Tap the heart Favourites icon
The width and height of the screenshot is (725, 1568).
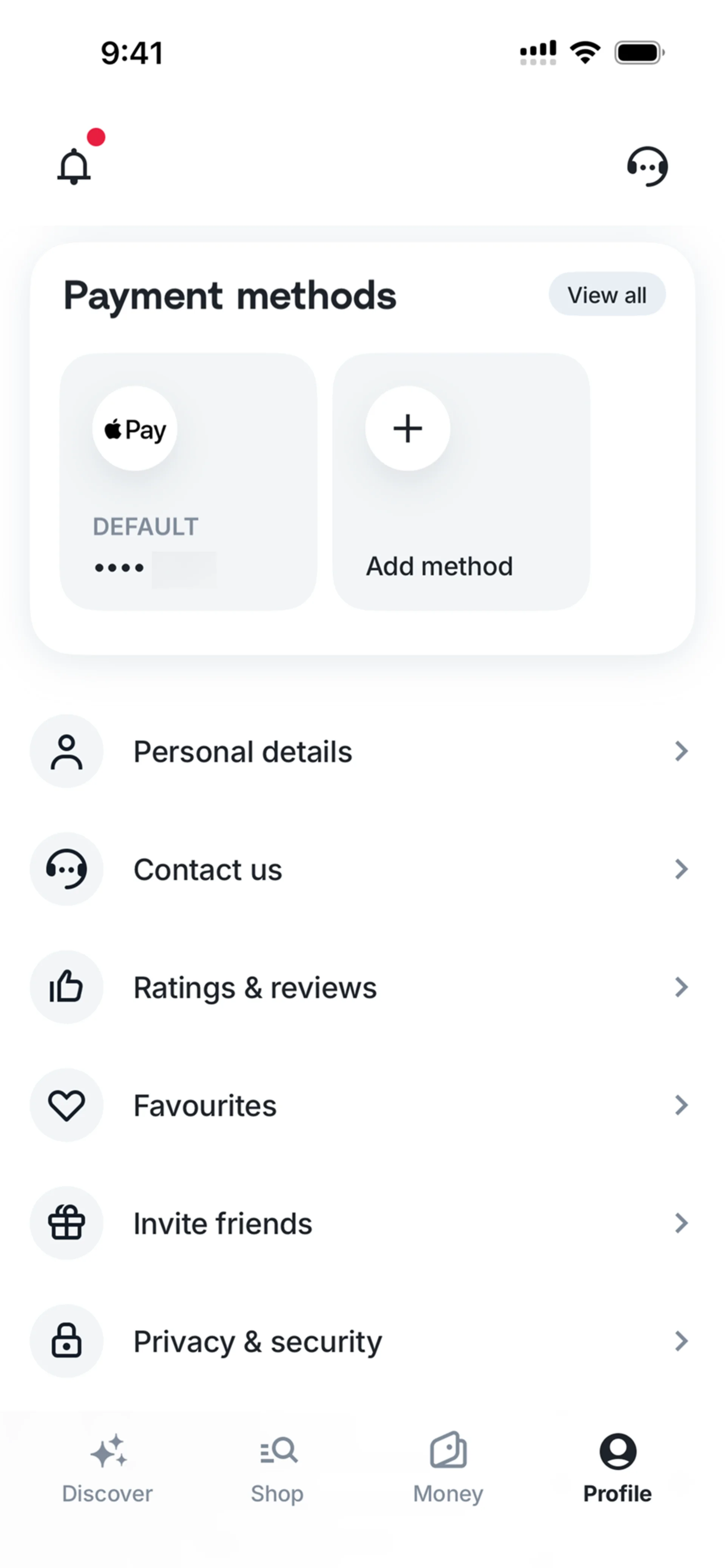(66, 1105)
